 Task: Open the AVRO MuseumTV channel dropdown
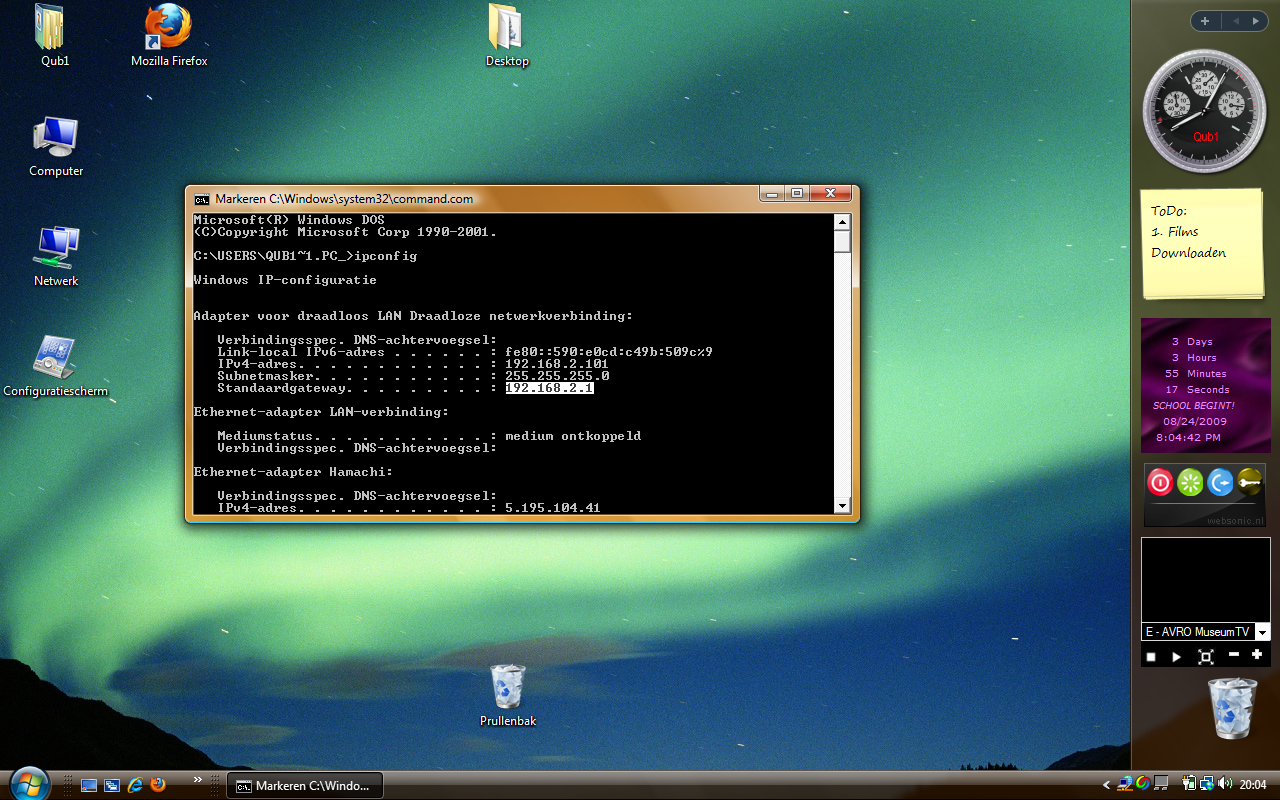(x=1263, y=632)
